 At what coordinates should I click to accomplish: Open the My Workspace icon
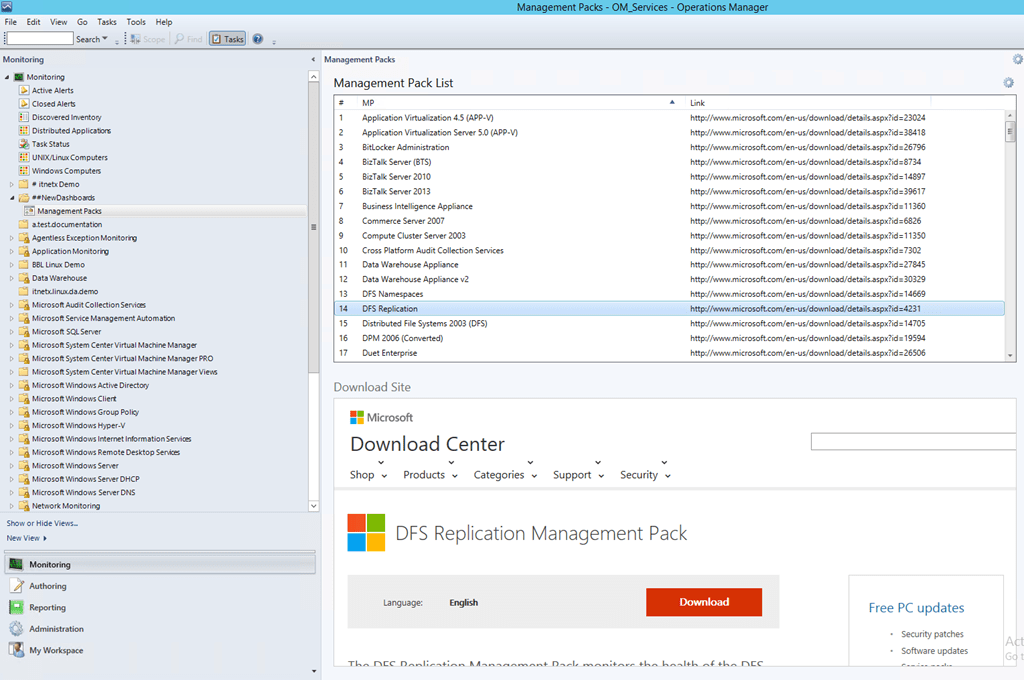pyautogui.click(x=16, y=650)
